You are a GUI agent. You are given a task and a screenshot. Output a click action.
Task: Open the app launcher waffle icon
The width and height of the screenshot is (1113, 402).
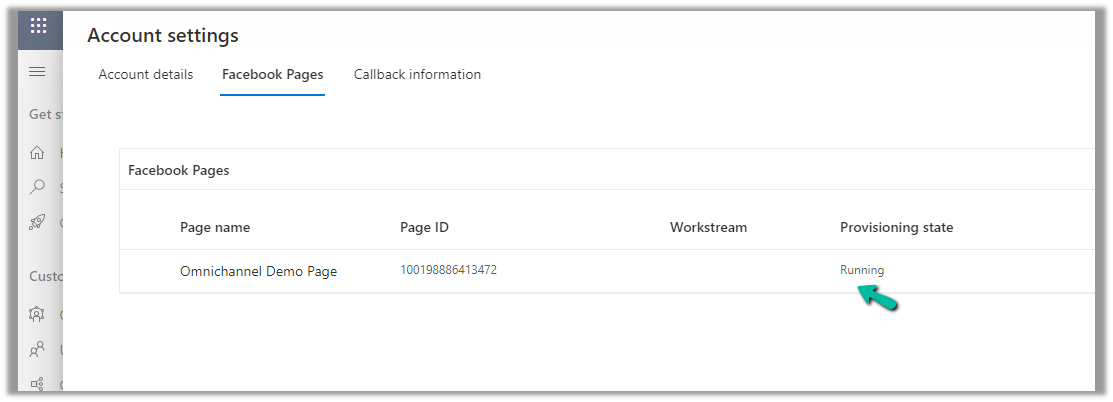click(x=38, y=26)
